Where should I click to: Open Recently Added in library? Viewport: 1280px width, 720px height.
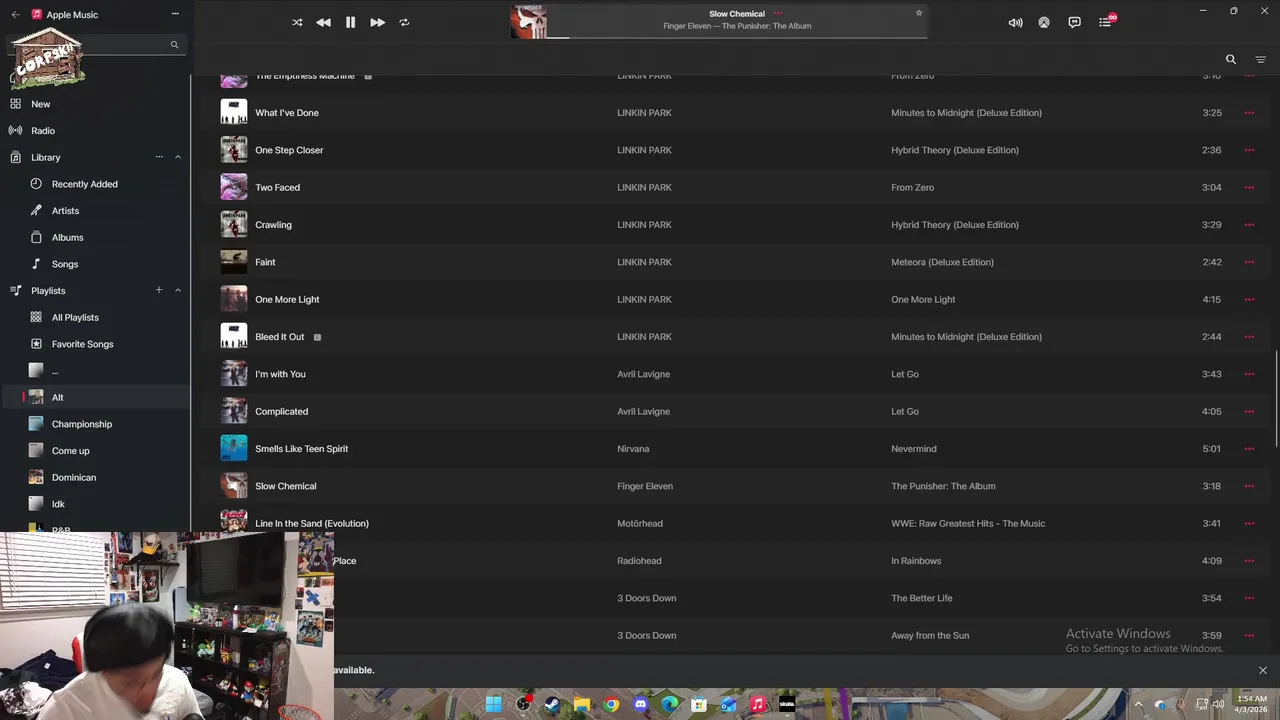pyautogui.click(x=84, y=184)
